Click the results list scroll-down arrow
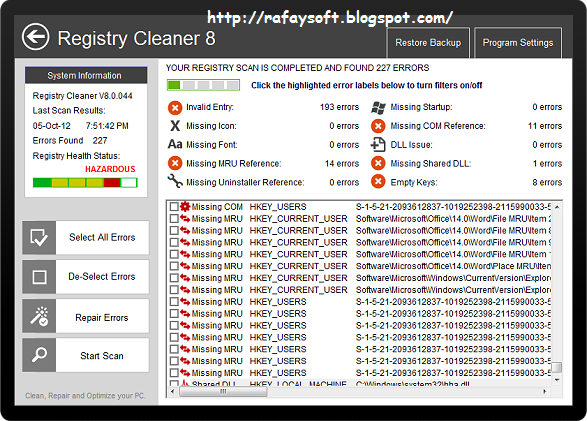The height and width of the screenshot is (421, 587). [x=557, y=380]
